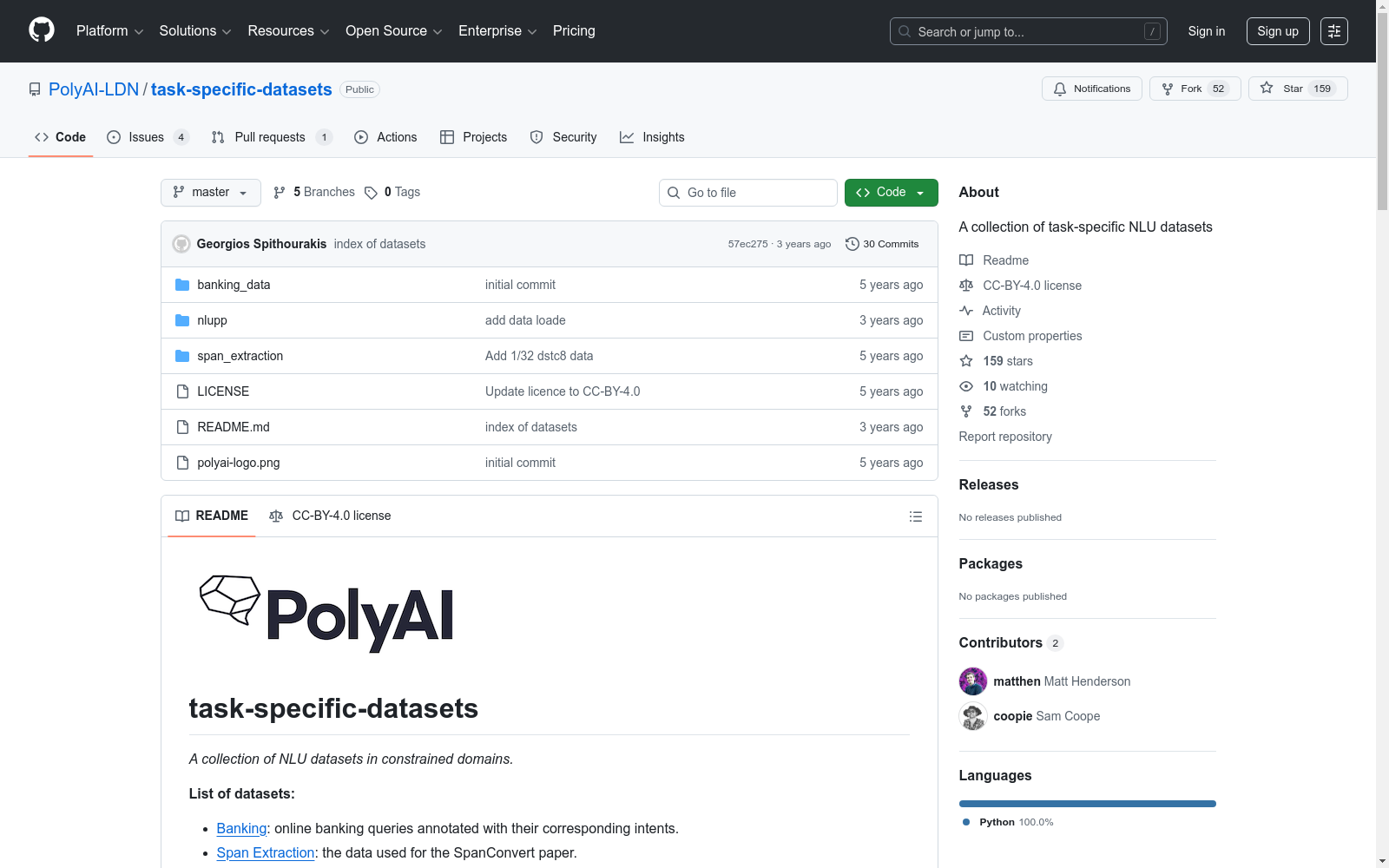Click the README.md file icon
This screenshot has height=868, width=1389.
pos(182,427)
